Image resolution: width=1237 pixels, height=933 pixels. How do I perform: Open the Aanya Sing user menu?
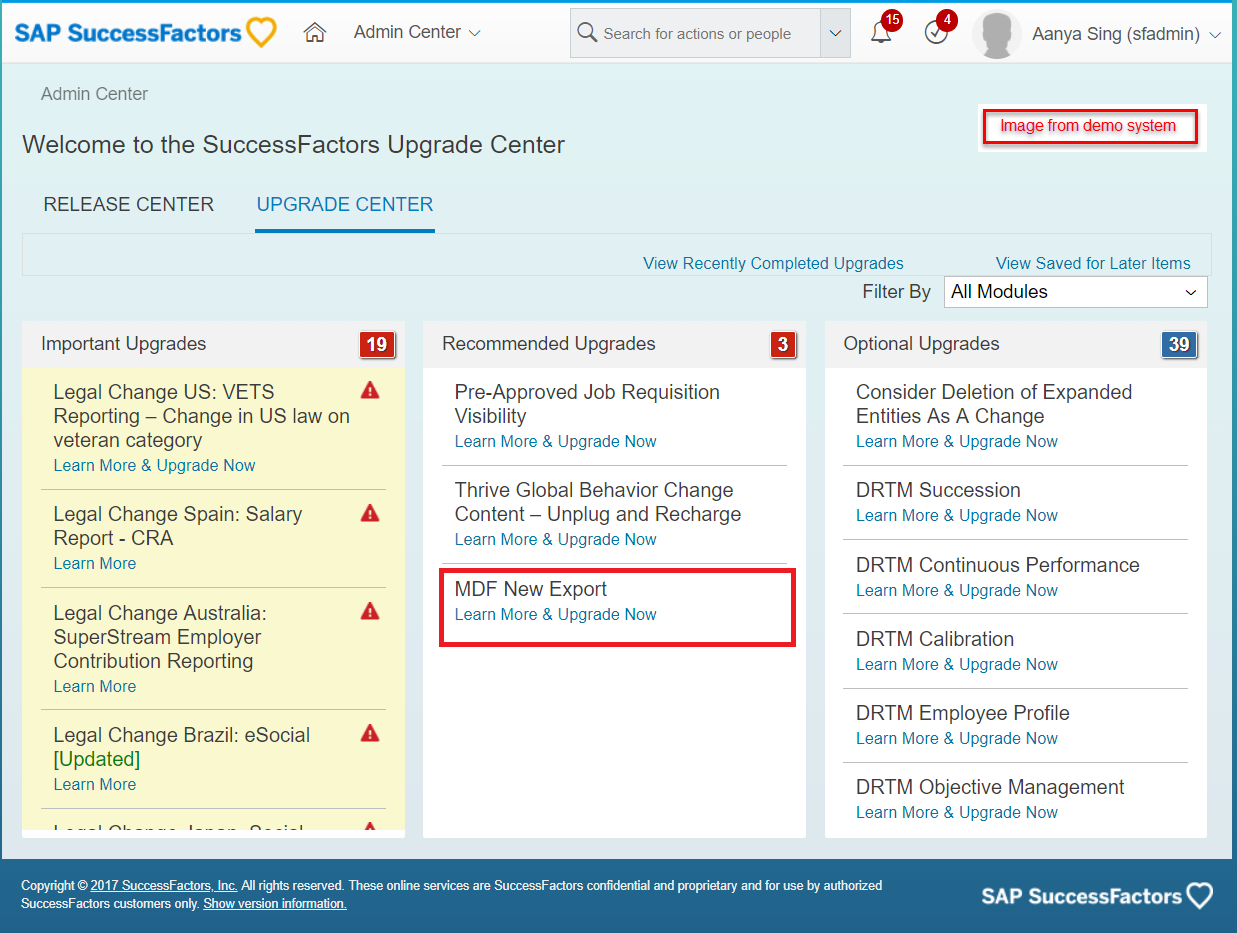tap(1126, 34)
